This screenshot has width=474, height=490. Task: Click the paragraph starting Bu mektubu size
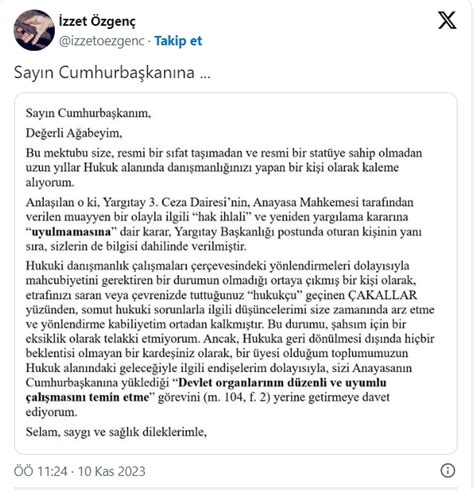(224, 168)
